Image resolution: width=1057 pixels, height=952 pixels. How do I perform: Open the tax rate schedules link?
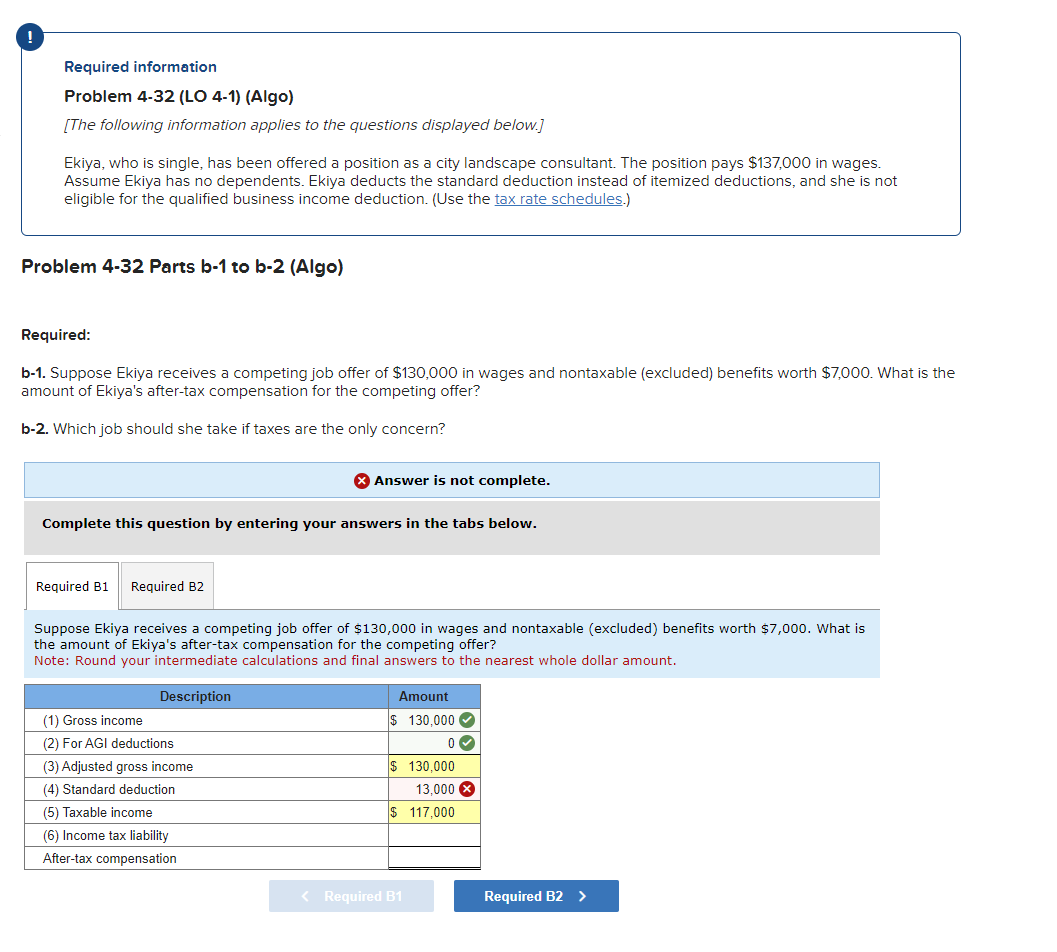[558, 198]
